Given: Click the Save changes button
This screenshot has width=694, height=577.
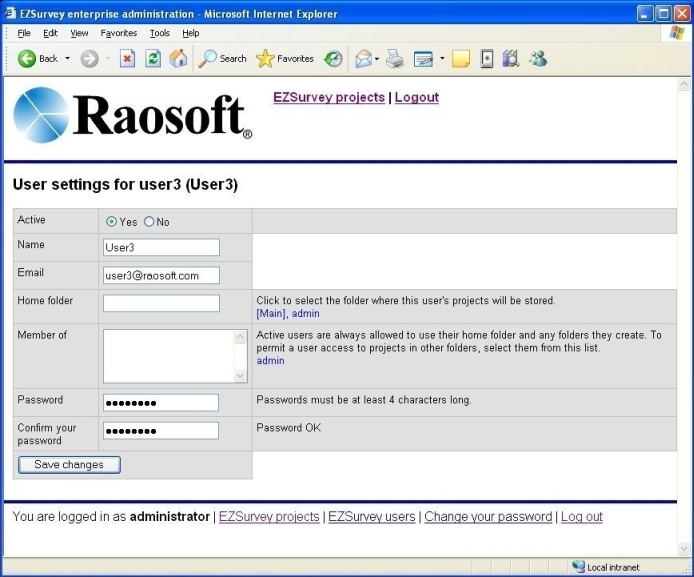Looking at the screenshot, I should [x=69, y=465].
